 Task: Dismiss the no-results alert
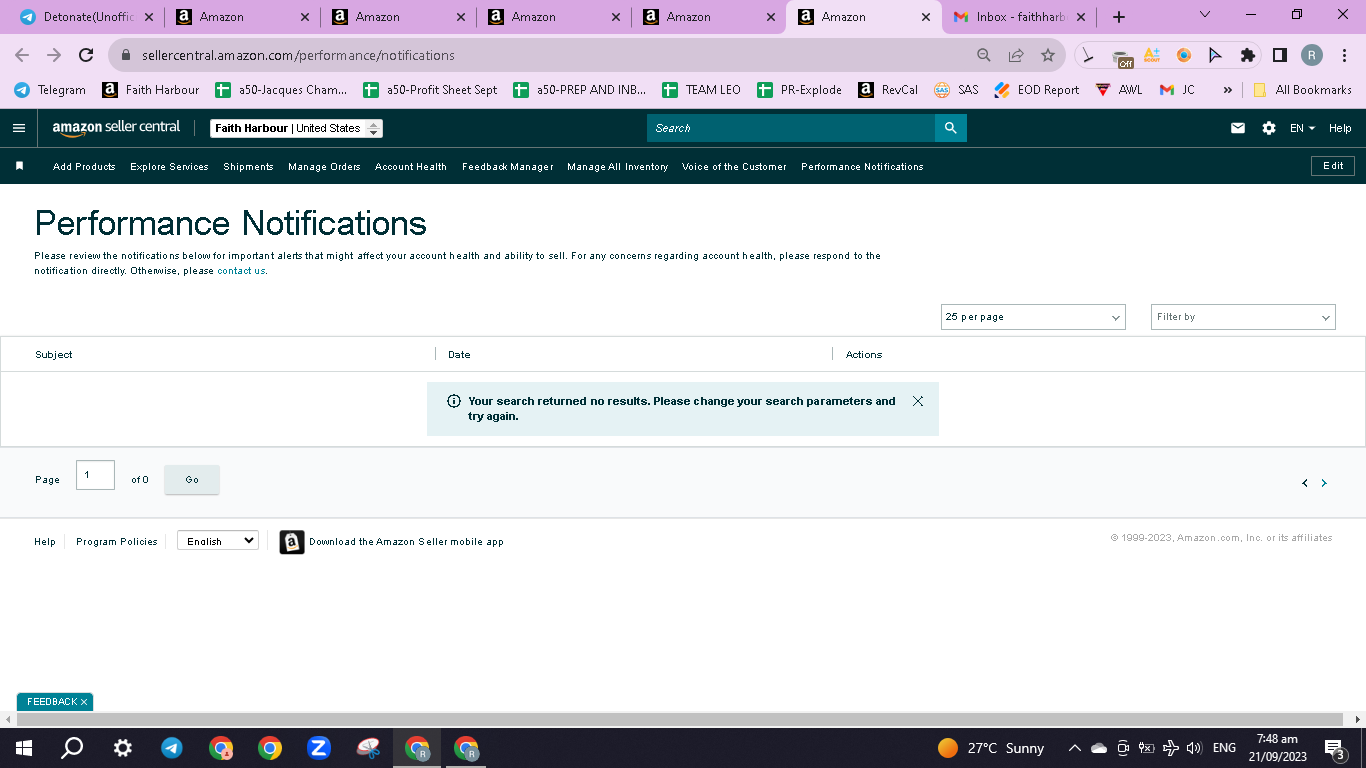(918, 401)
